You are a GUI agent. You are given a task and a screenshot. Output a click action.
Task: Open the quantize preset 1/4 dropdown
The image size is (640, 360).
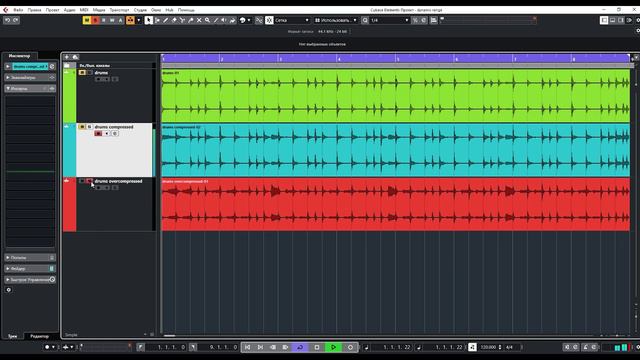(x=389, y=20)
